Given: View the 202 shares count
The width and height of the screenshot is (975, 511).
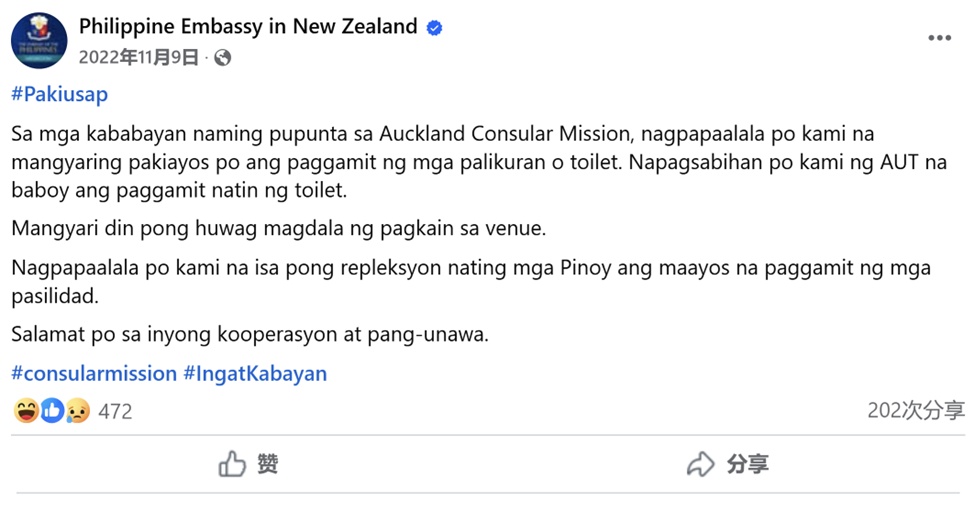Looking at the screenshot, I should point(915,410).
